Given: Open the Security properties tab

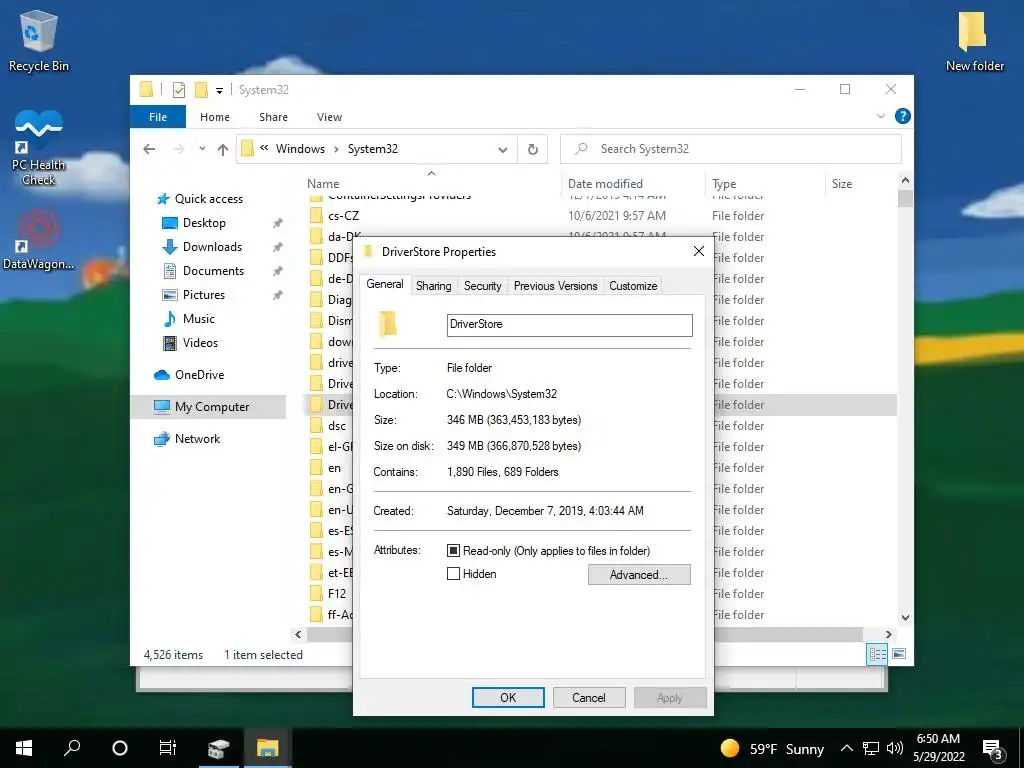Looking at the screenshot, I should click(483, 286).
